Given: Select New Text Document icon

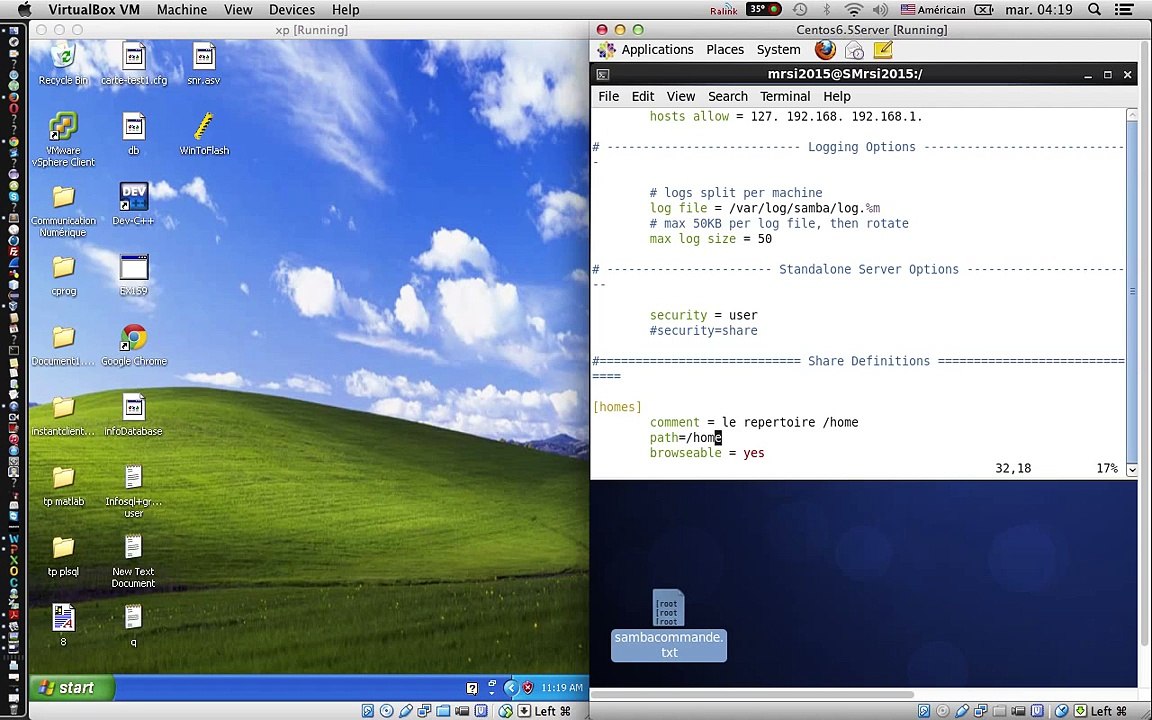Looking at the screenshot, I should [133, 562].
